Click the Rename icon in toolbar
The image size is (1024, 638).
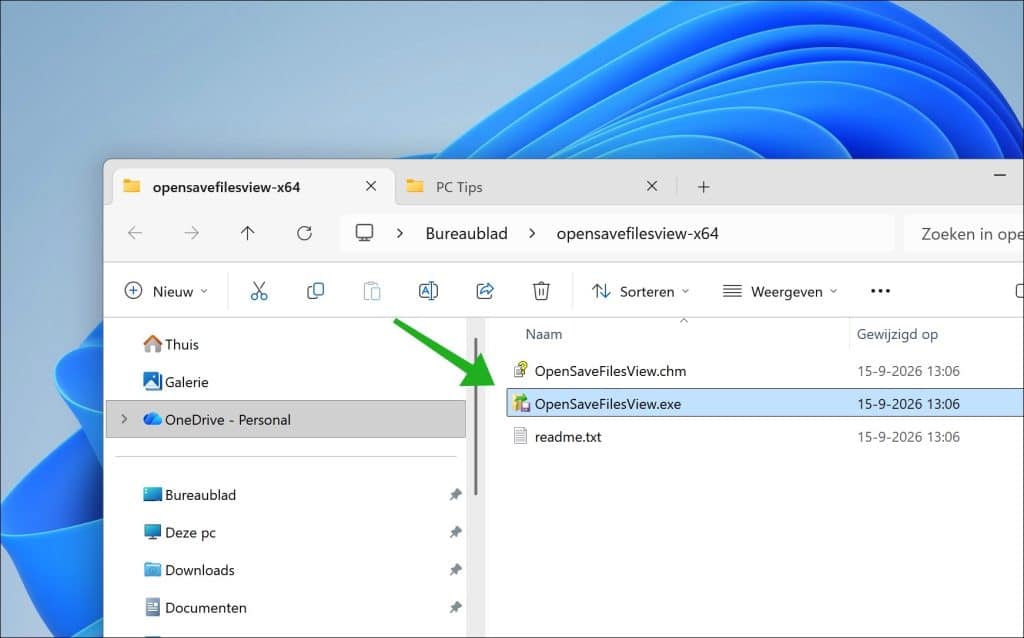(x=428, y=291)
